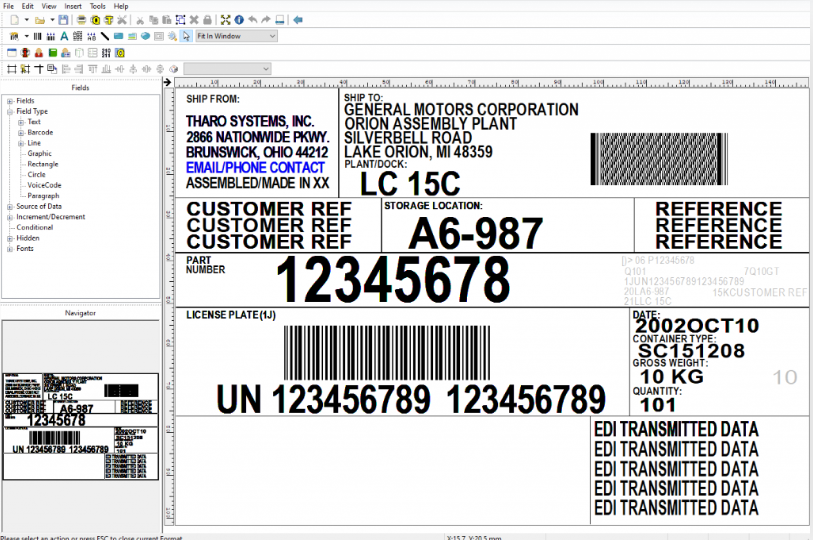
Task: Select the Text tool (letter A)
Action: coord(64,36)
